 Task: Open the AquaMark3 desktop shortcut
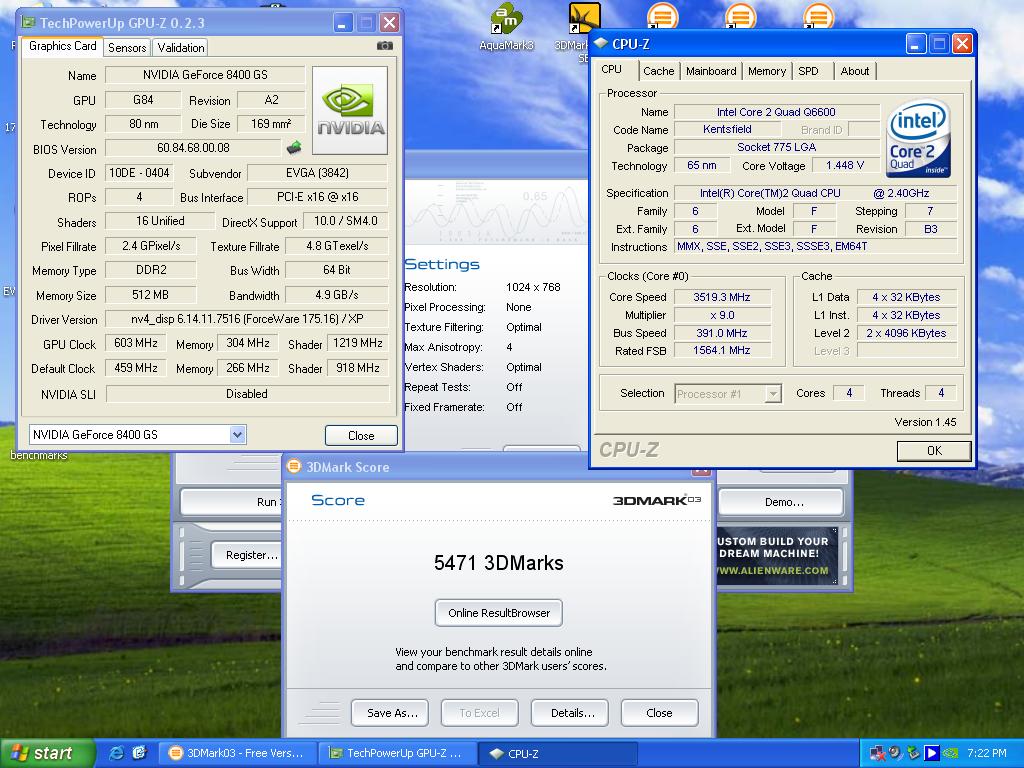(506, 27)
